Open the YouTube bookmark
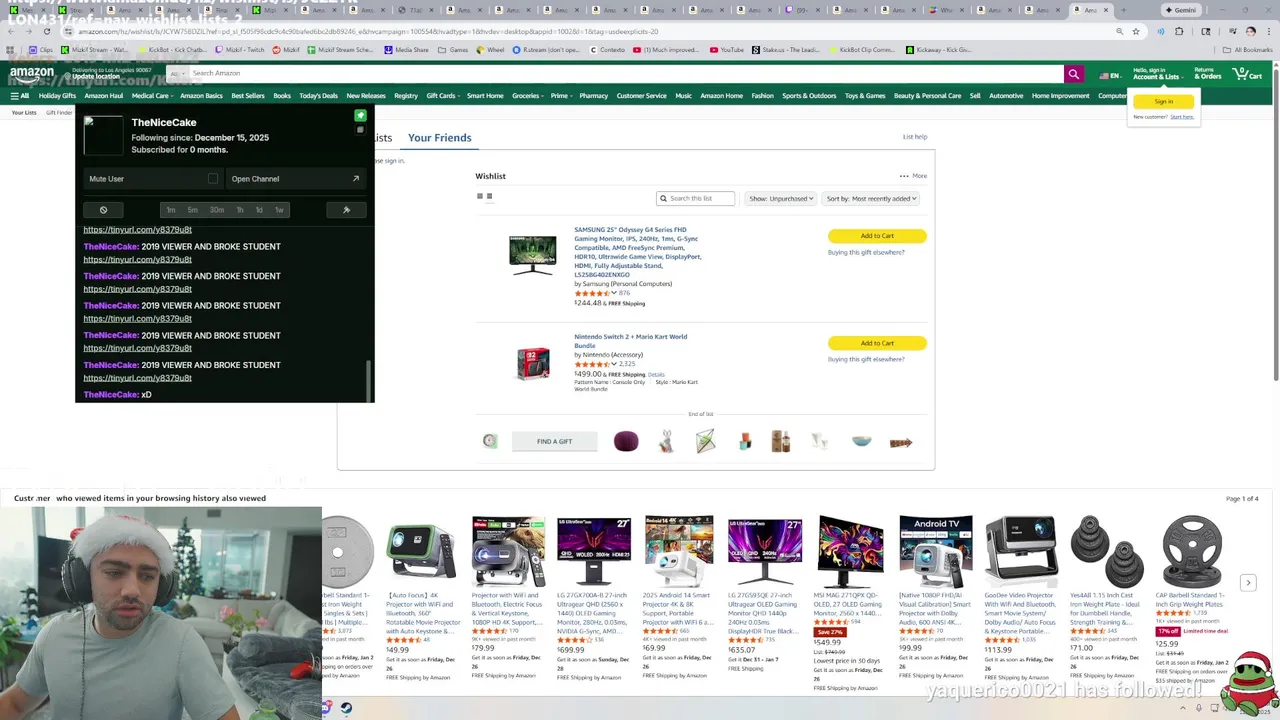Image resolution: width=1280 pixels, height=720 pixels. 727,50
